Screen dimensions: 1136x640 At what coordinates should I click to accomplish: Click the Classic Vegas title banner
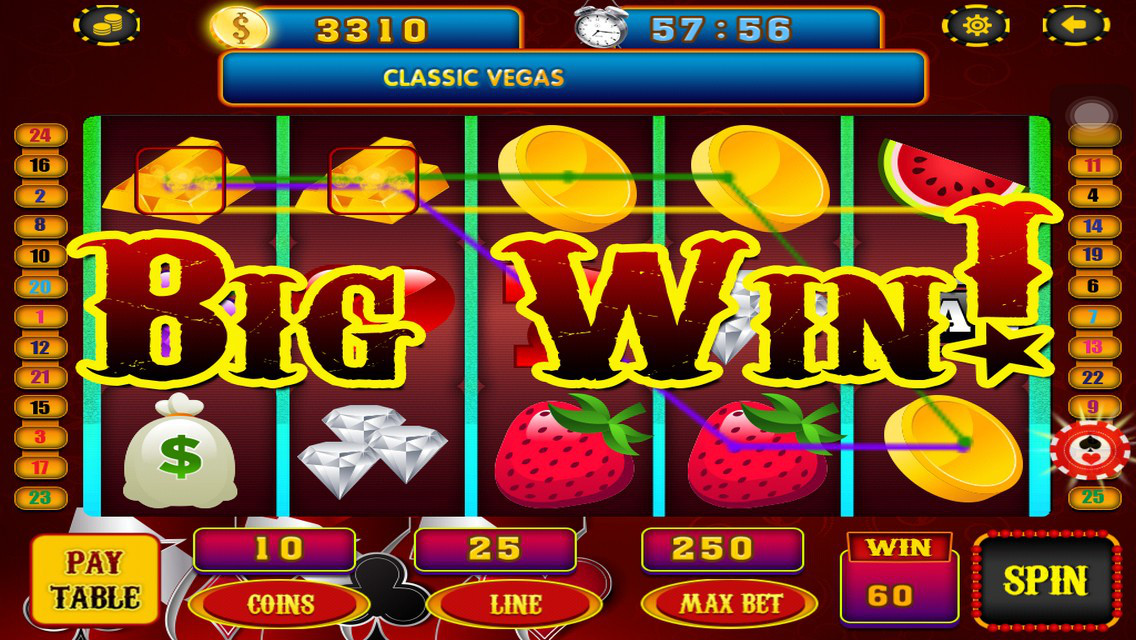pyautogui.click(x=573, y=78)
